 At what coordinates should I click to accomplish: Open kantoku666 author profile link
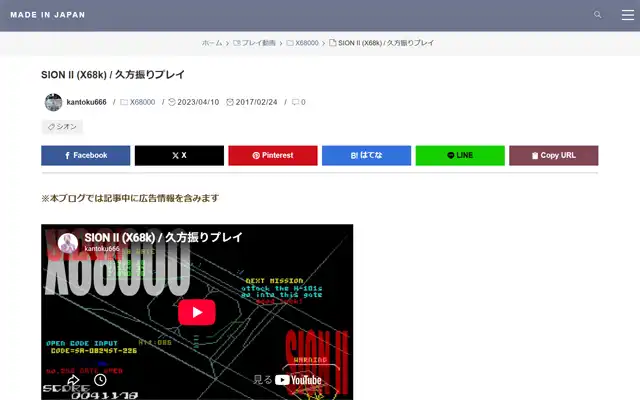[x=87, y=102]
